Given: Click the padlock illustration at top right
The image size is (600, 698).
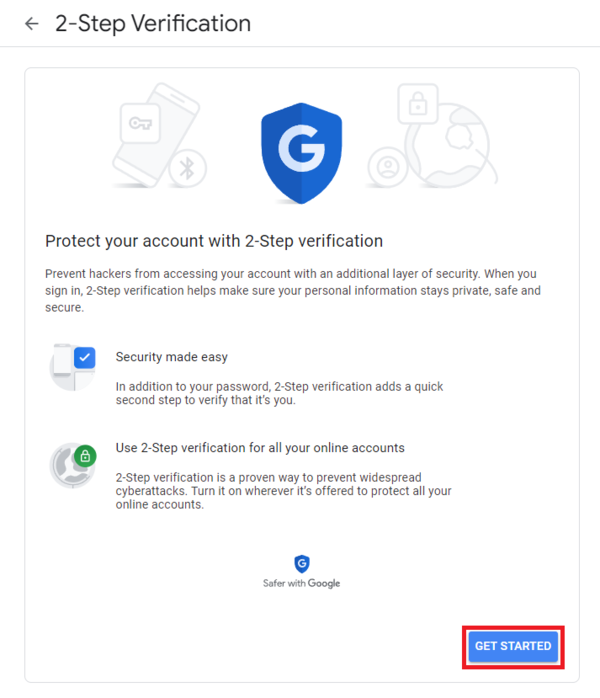Looking at the screenshot, I should [x=417, y=104].
